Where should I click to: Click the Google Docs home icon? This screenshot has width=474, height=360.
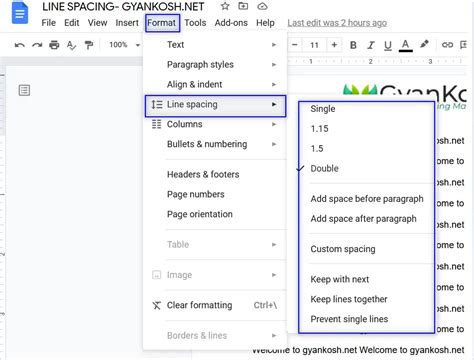pyautogui.click(x=20, y=13)
